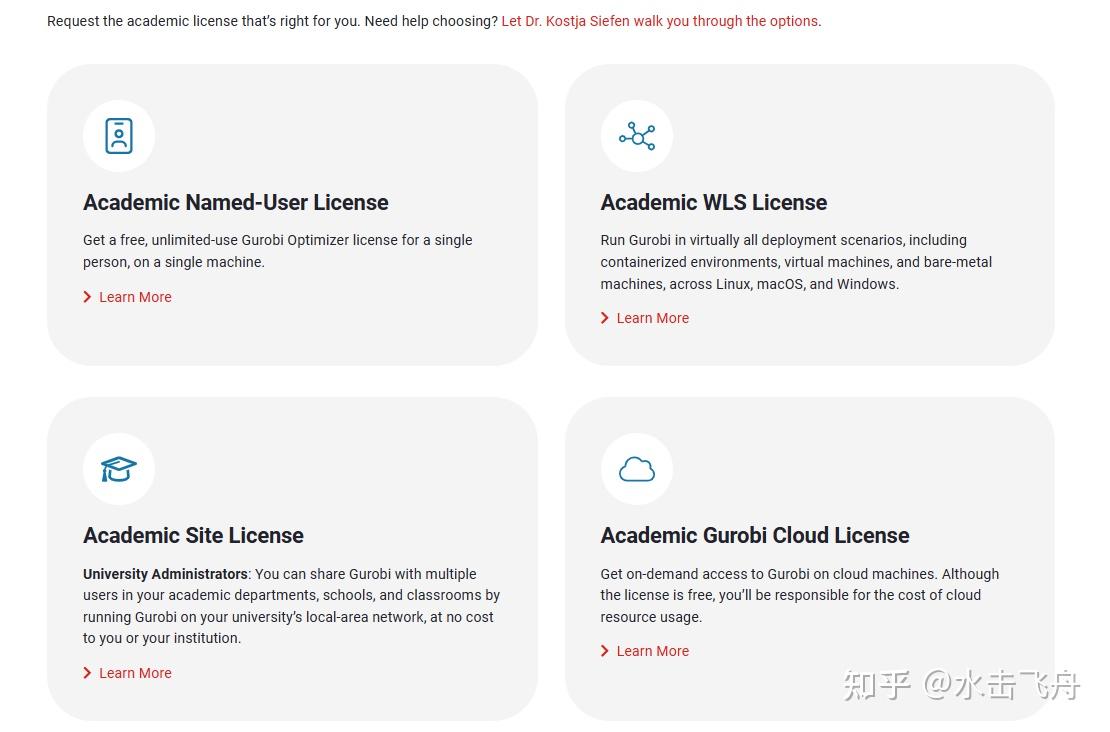Follow the Dr. Kostja Siefen walkthrough link
The height and width of the screenshot is (732, 1110).
coord(660,21)
